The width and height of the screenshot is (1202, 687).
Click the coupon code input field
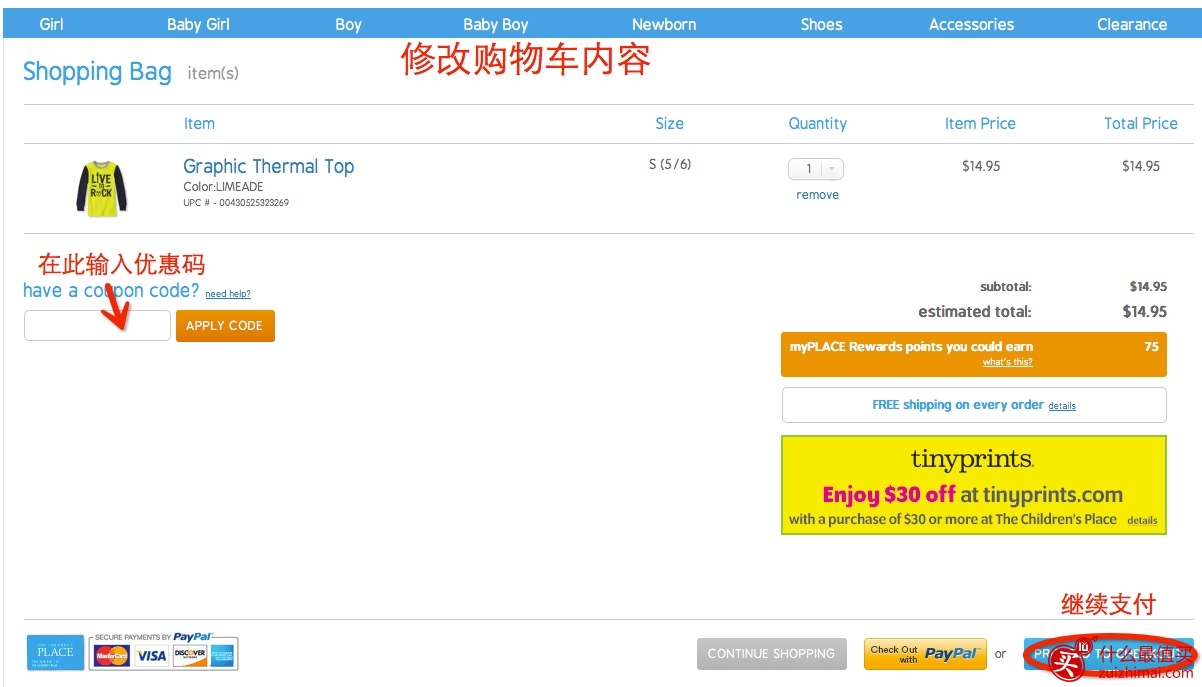(97, 326)
